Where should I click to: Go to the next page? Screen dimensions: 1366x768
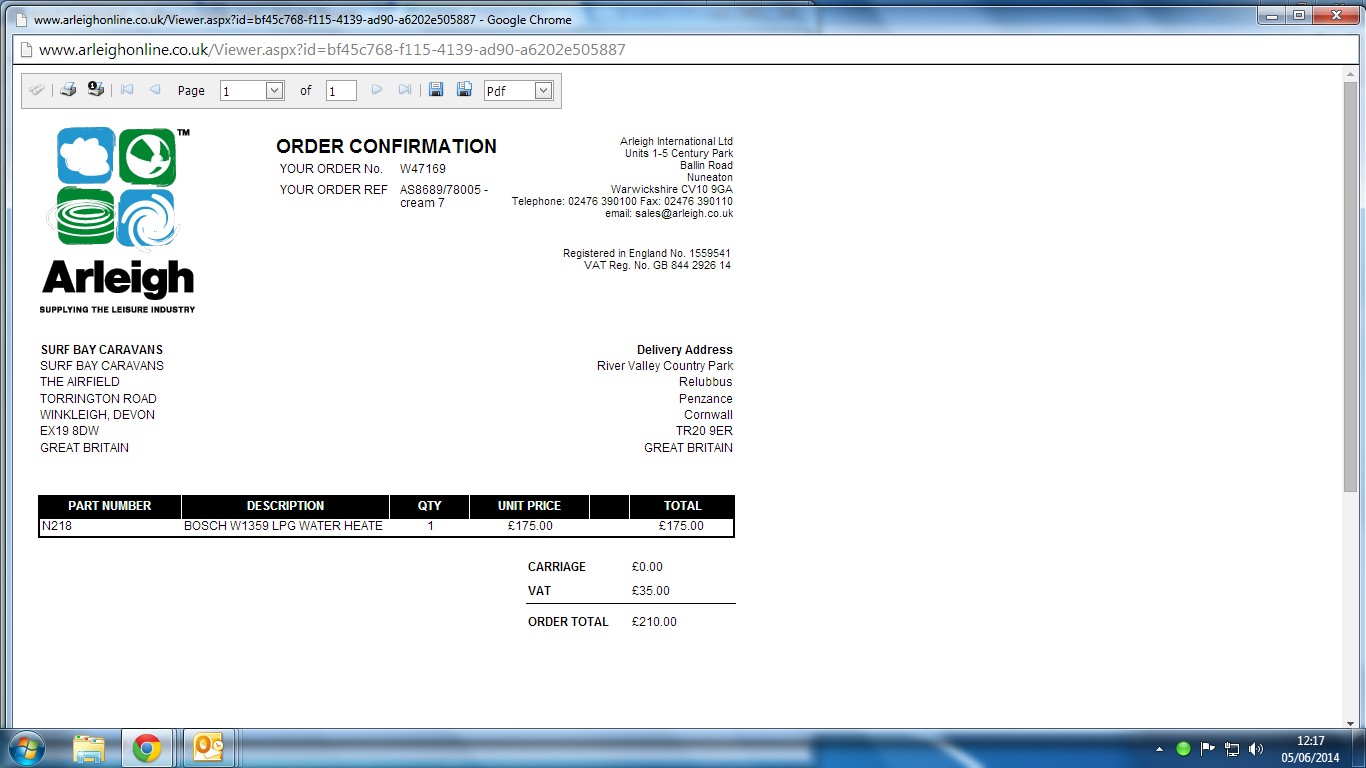click(x=377, y=90)
